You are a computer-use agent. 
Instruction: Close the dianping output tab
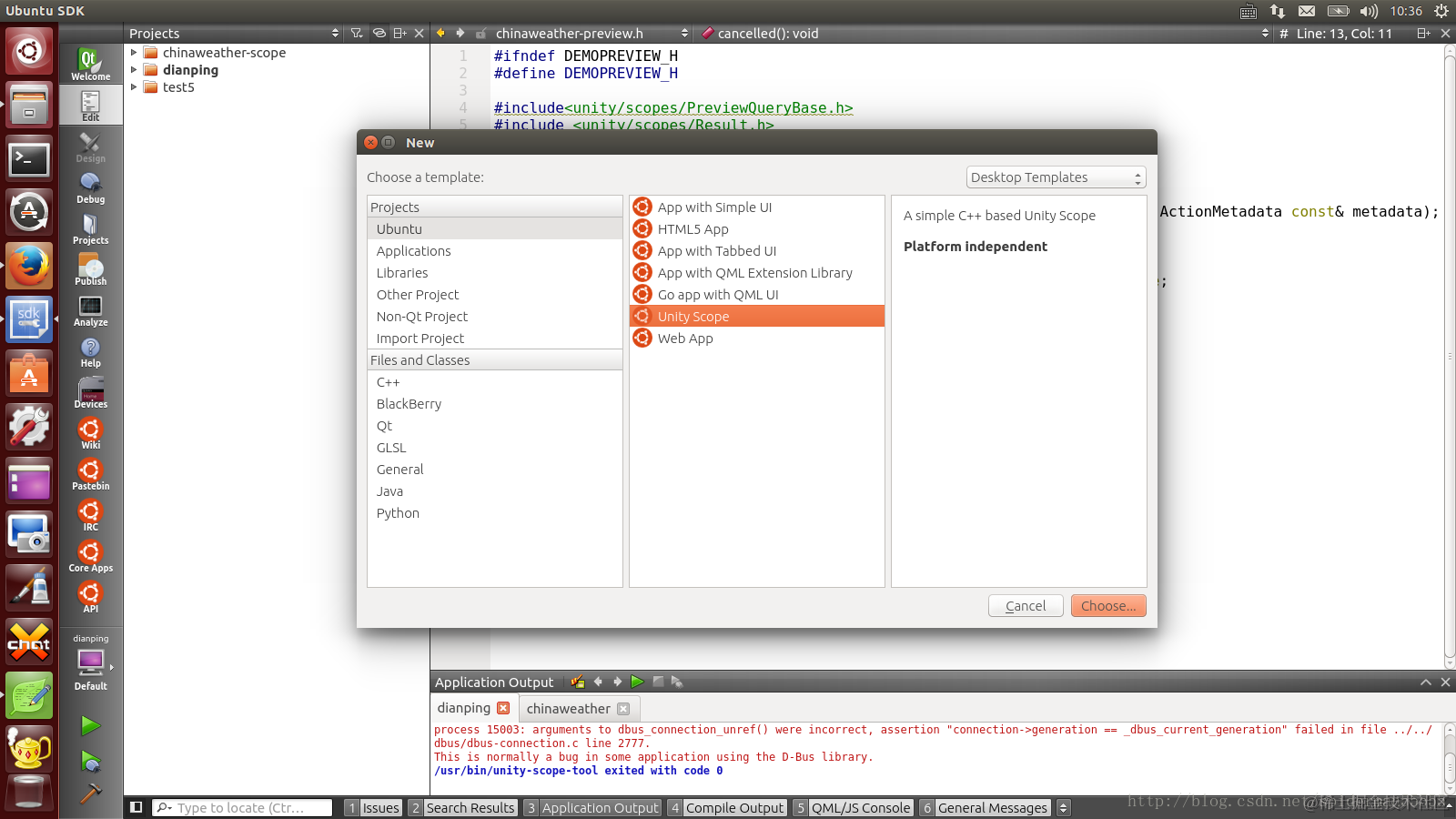click(503, 708)
